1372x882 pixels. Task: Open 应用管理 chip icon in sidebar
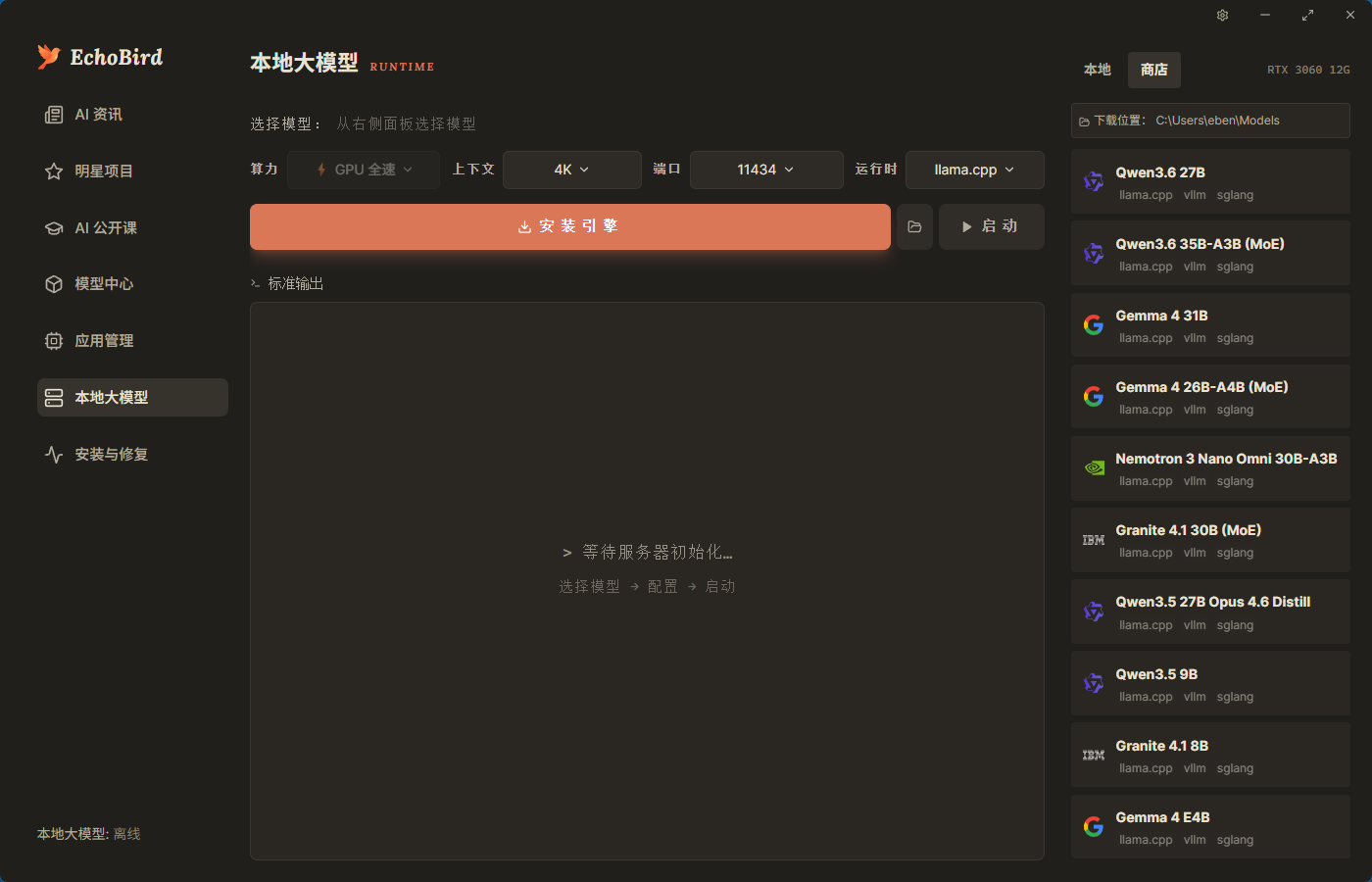click(x=54, y=341)
